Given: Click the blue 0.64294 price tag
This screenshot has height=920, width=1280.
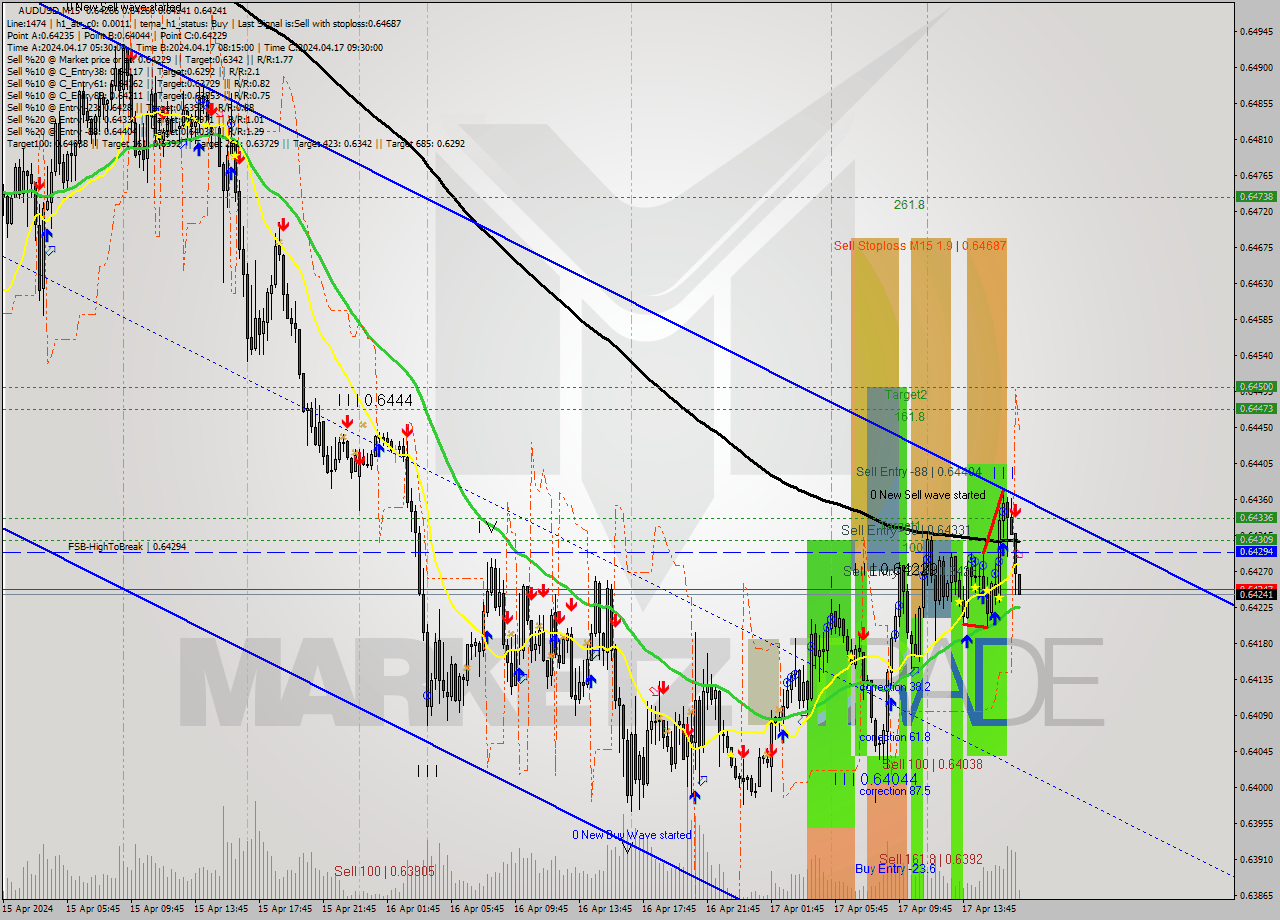Looking at the screenshot, I should tap(1256, 551).
